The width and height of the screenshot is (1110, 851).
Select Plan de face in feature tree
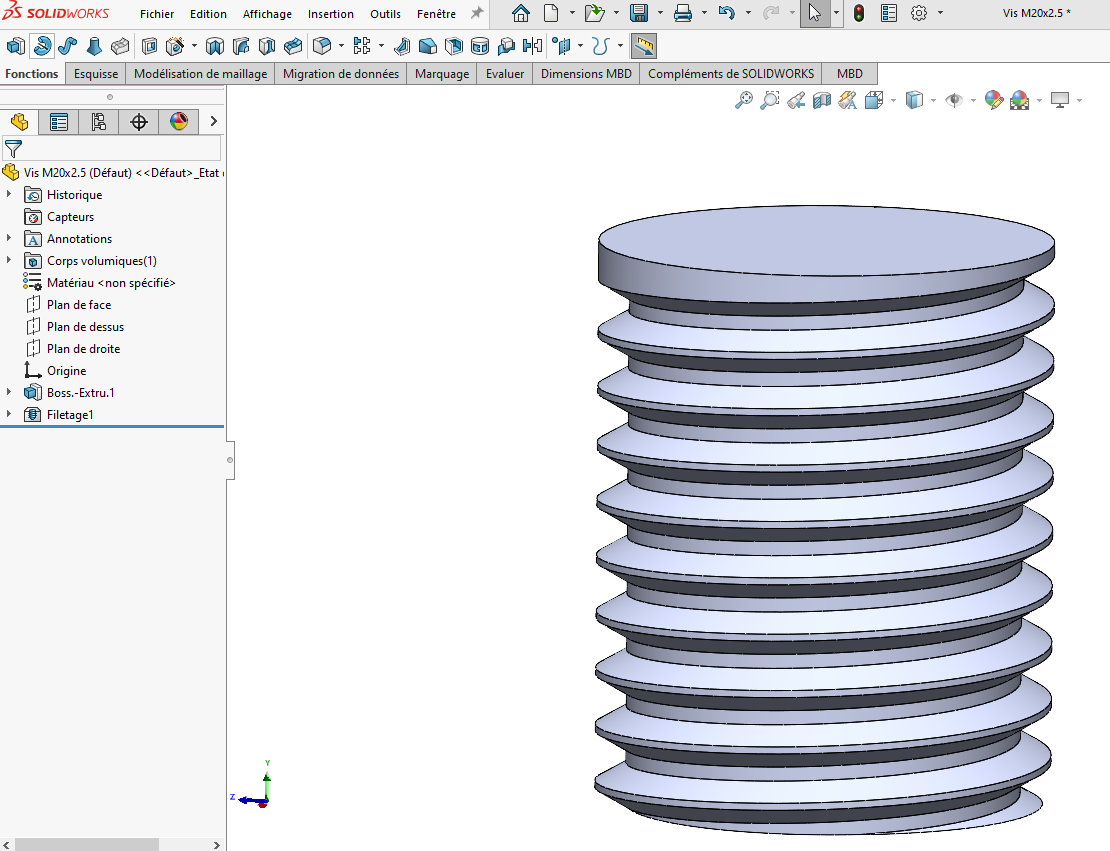click(x=78, y=305)
